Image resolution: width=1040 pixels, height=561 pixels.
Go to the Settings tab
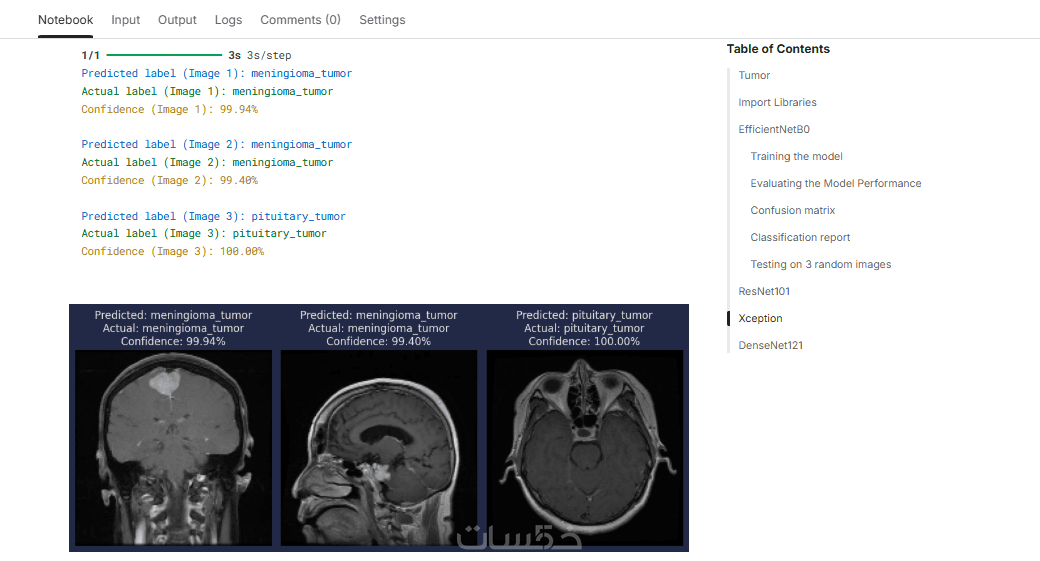point(382,20)
